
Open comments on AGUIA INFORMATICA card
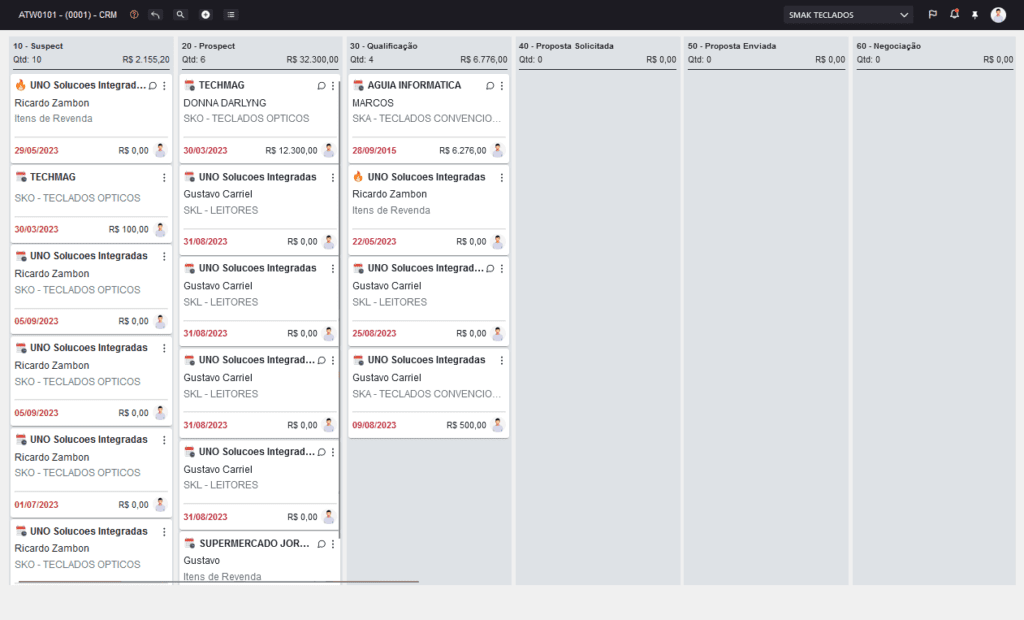click(490, 86)
